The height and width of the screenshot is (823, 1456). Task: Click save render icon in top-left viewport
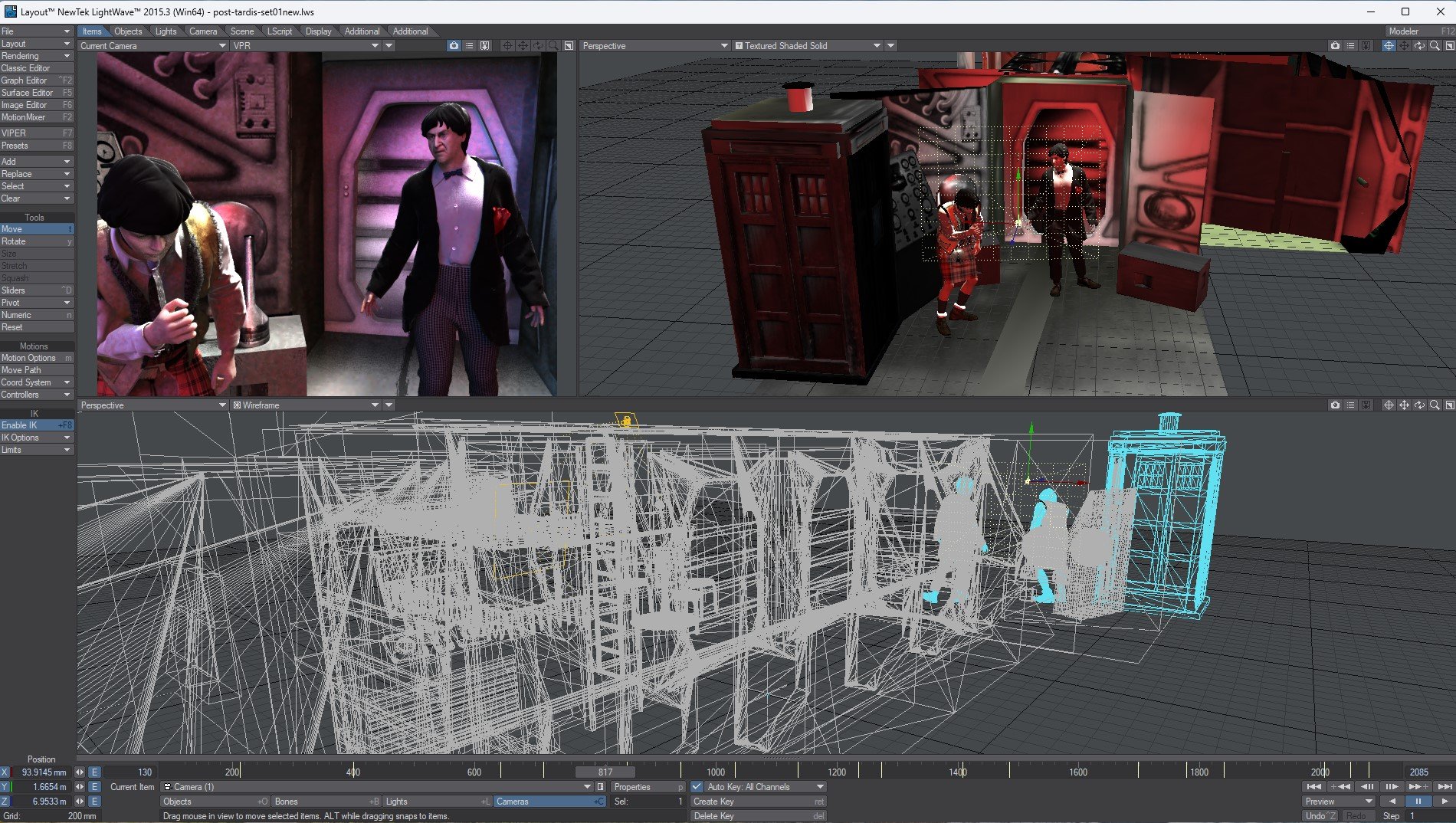pyautogui.click(x=485, y=46)
